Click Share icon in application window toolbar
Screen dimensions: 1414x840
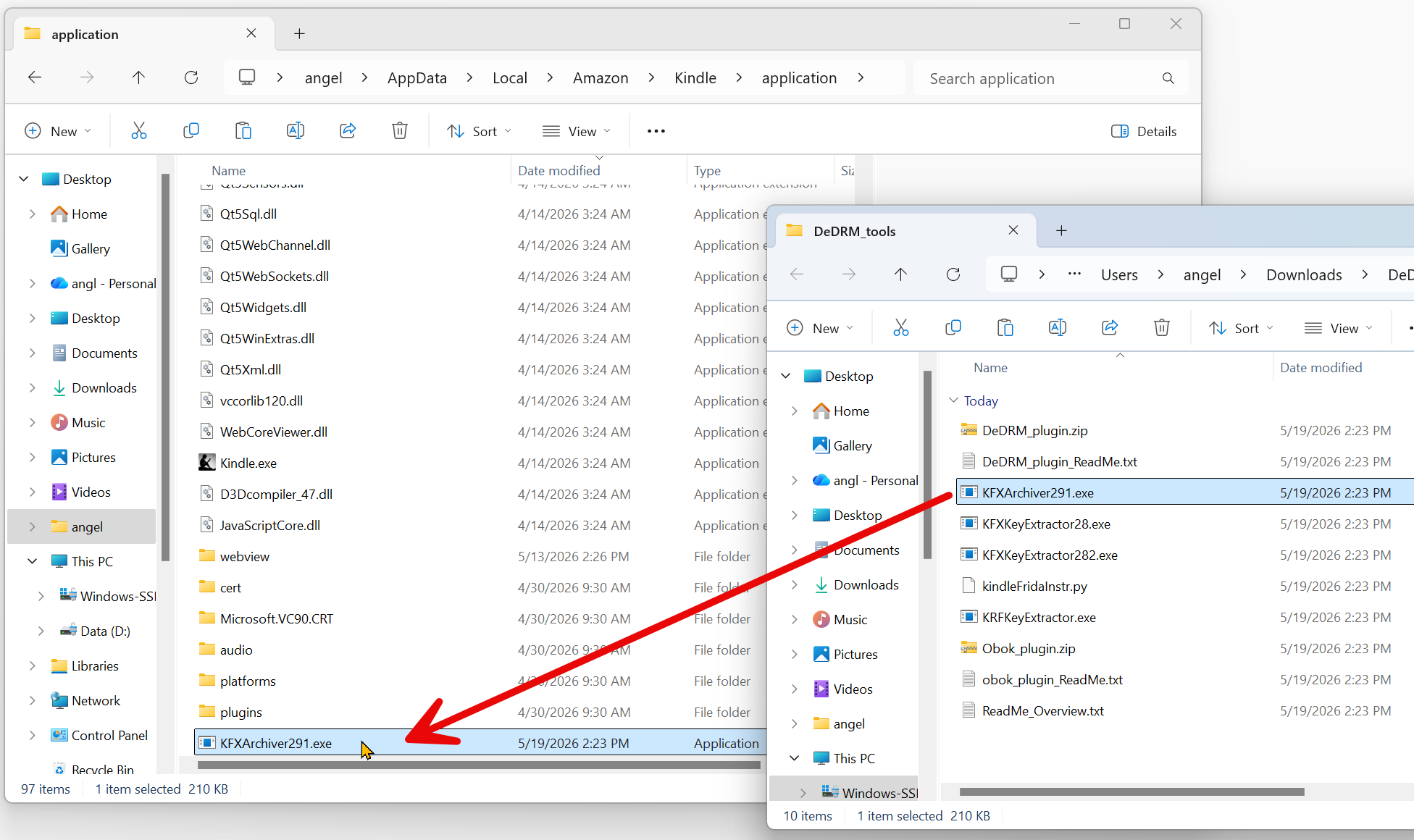click(x=347, y=131)
